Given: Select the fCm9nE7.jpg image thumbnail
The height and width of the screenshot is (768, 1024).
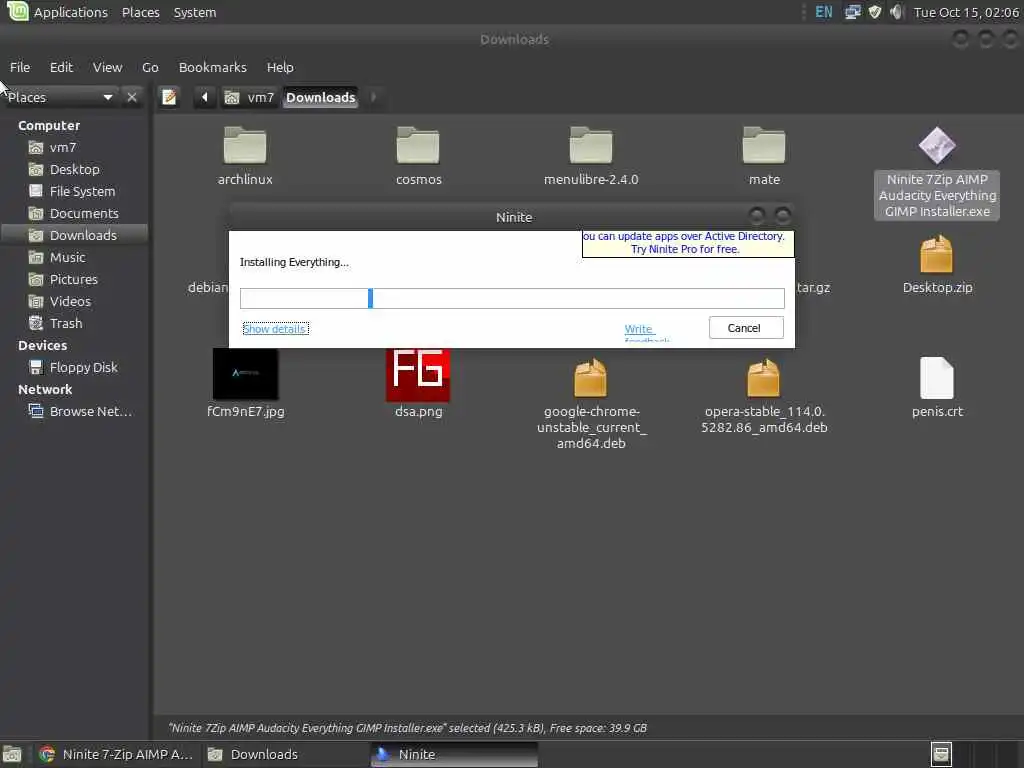Looking at the screenshot, I should click(x=246, y=374).
